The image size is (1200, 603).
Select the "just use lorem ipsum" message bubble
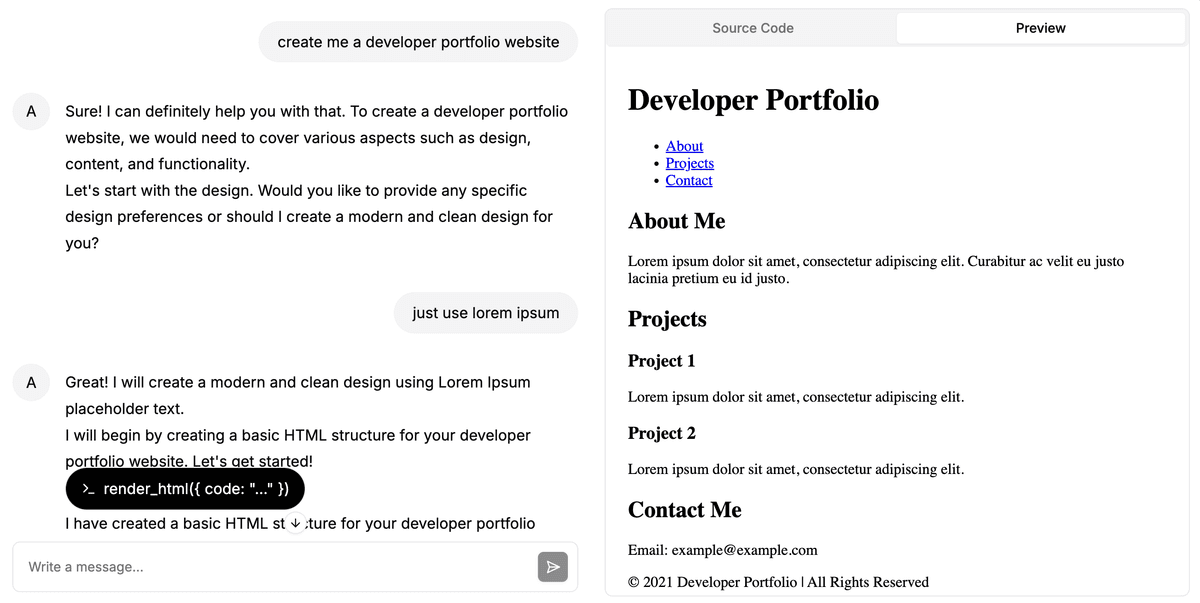click(x=485, y=313)
